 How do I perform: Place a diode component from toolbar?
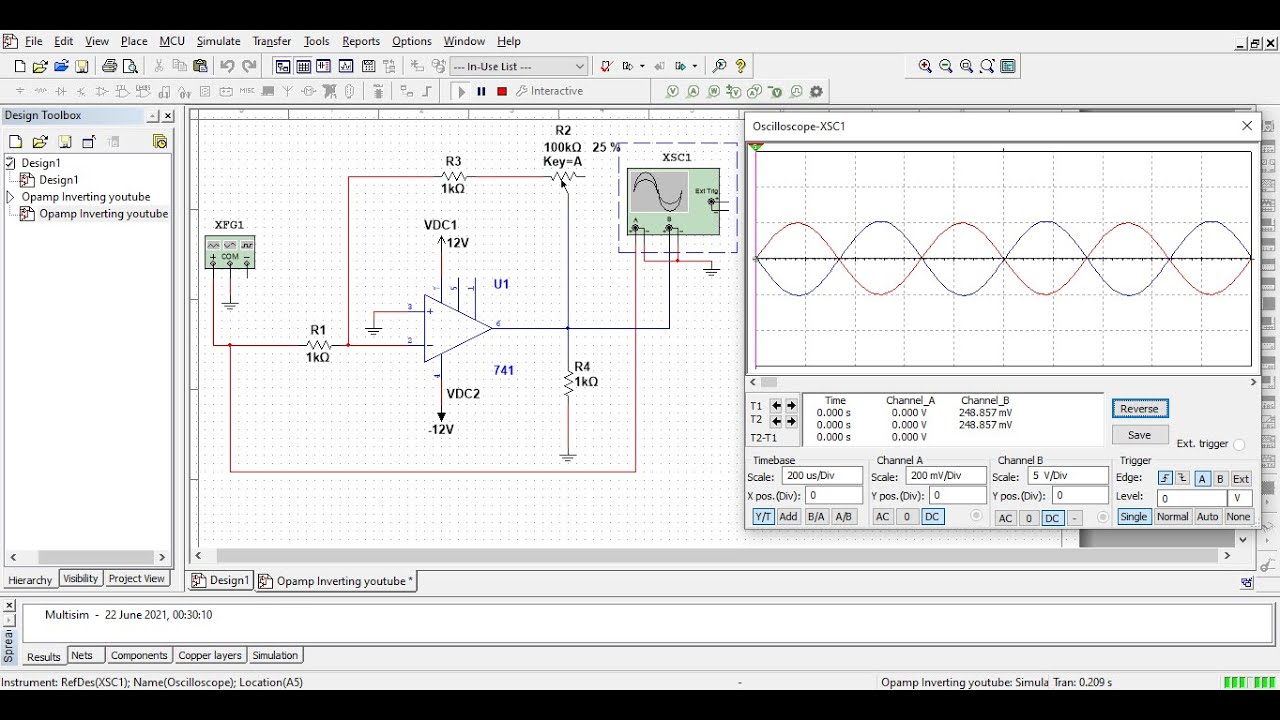point(61,91)
